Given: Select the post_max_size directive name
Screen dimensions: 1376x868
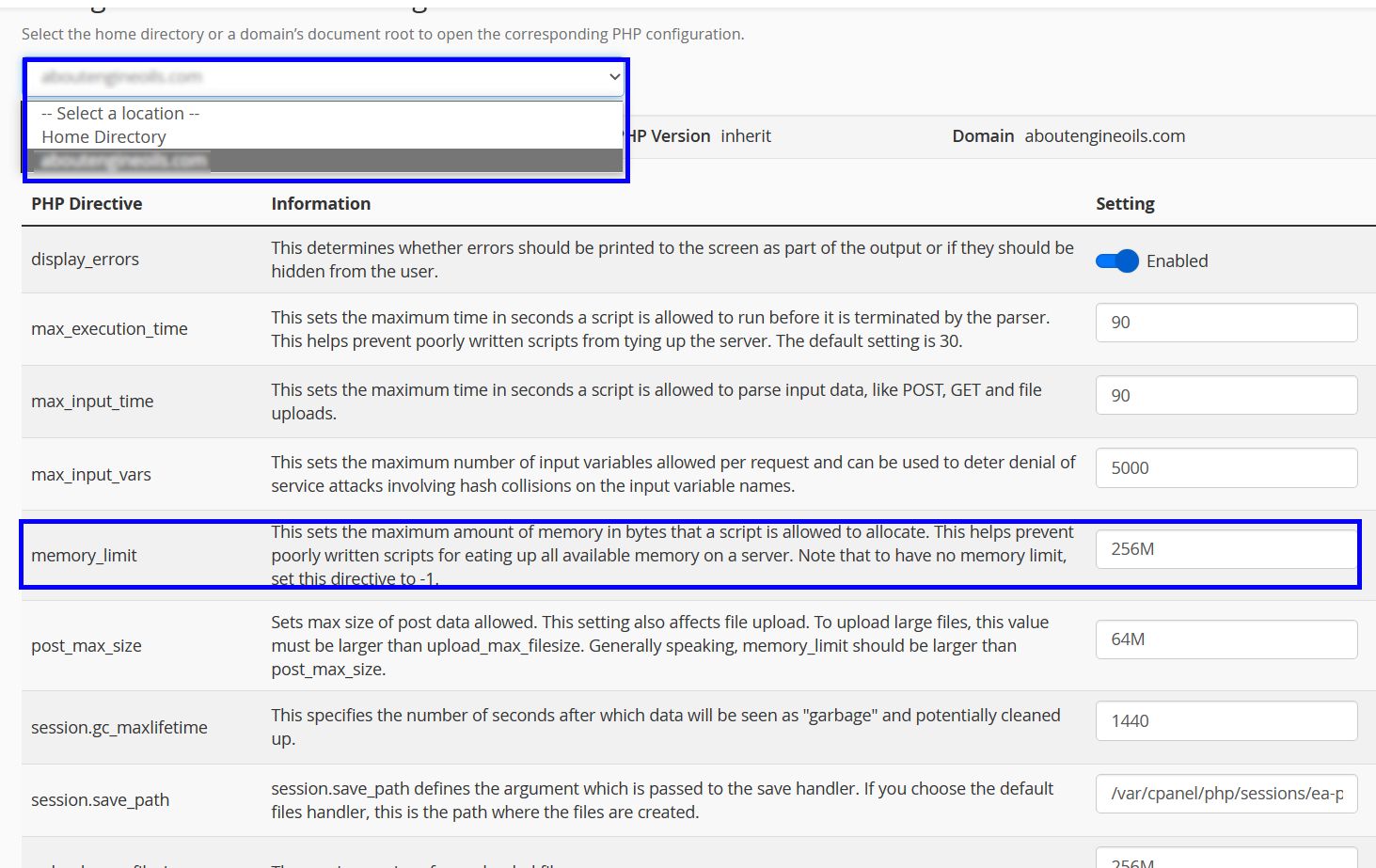Looking at the screenshot, I should pyautogui.click(x=87, y=646).
